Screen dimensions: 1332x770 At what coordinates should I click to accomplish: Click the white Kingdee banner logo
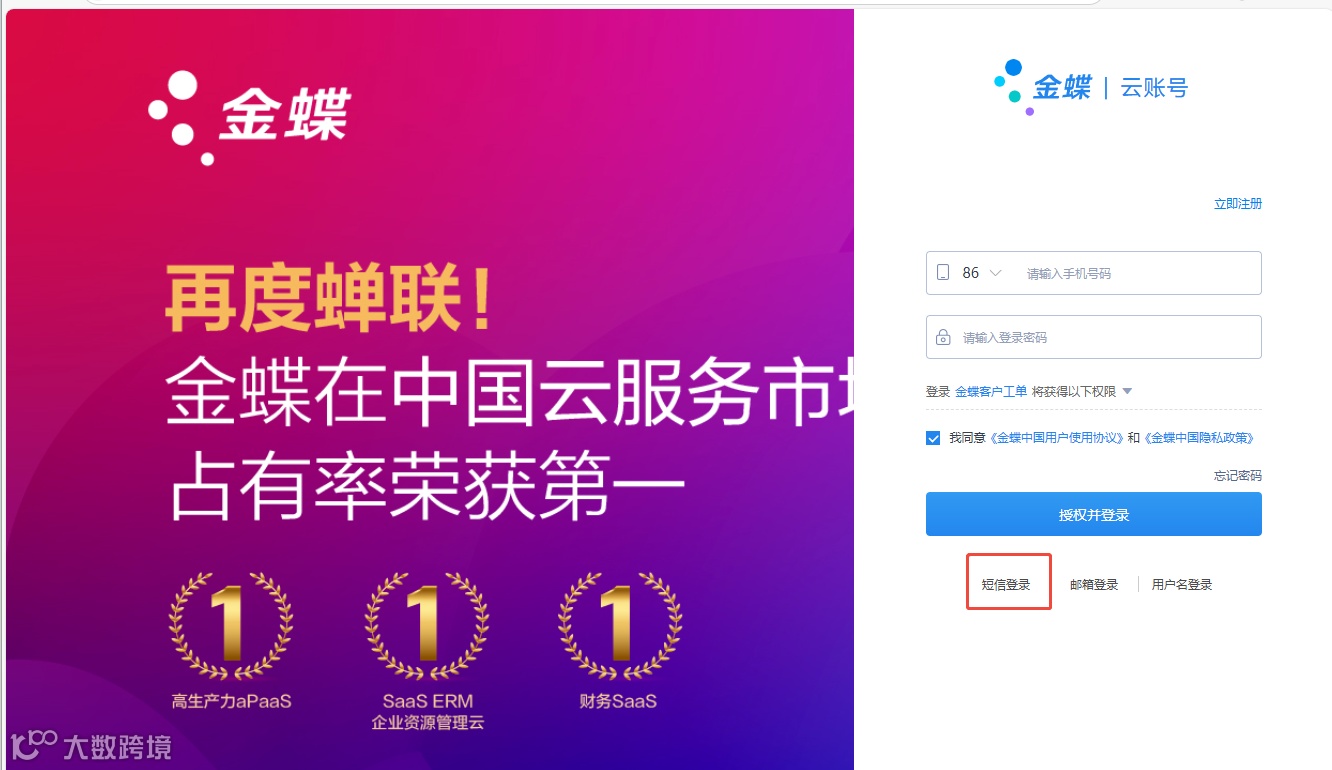click(x=249, y=117)
